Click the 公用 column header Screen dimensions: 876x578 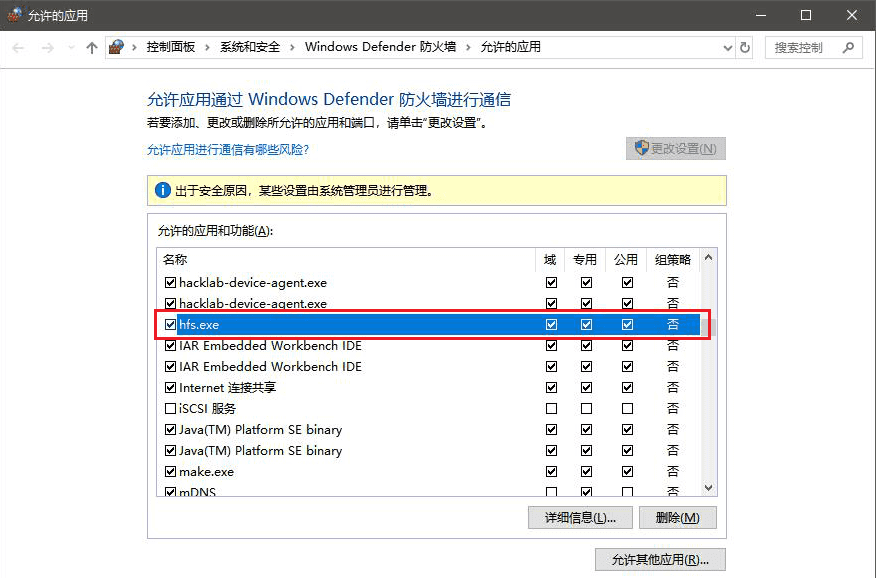626,260
